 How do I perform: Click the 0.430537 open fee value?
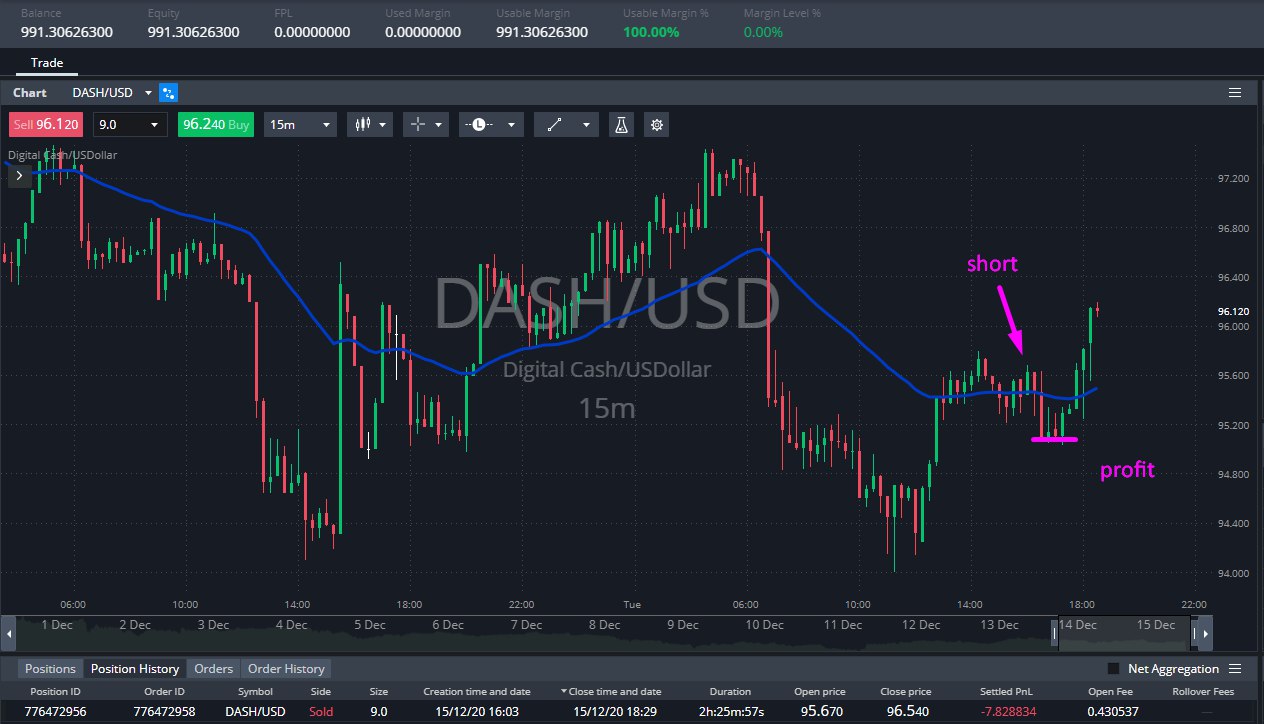point(1112,712)
